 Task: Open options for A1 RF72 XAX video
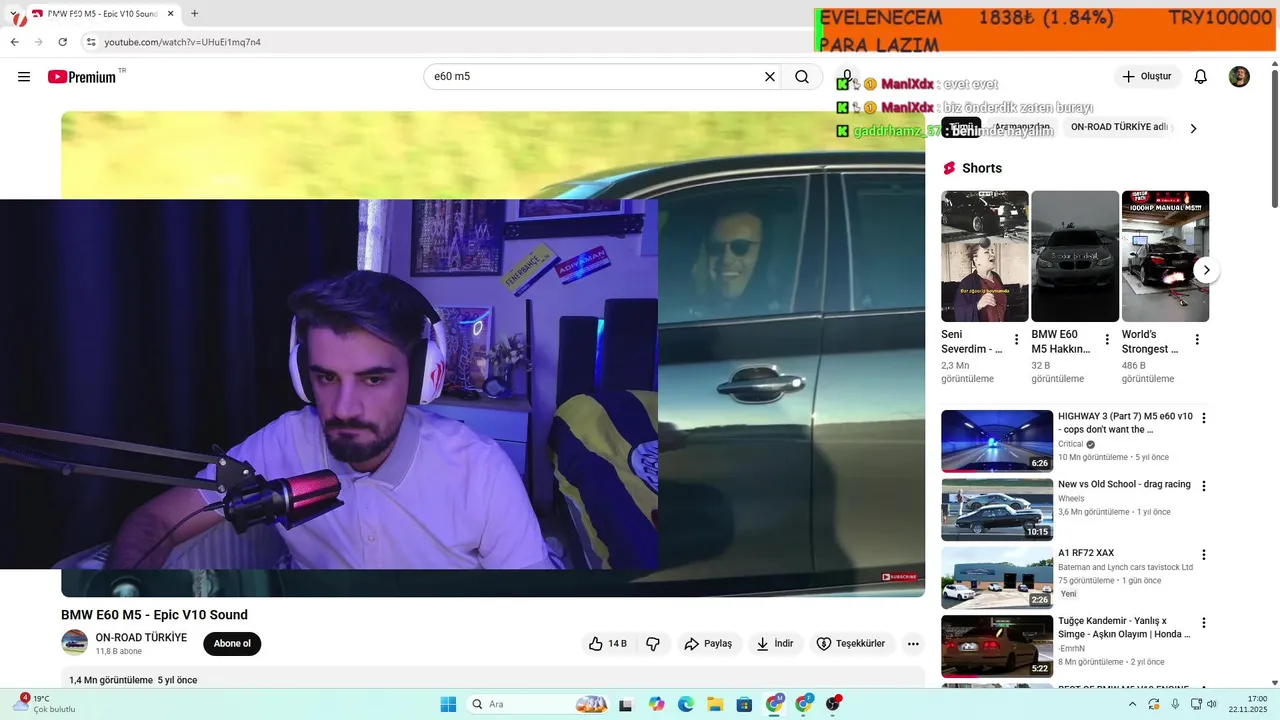(x=1204, y=555)
